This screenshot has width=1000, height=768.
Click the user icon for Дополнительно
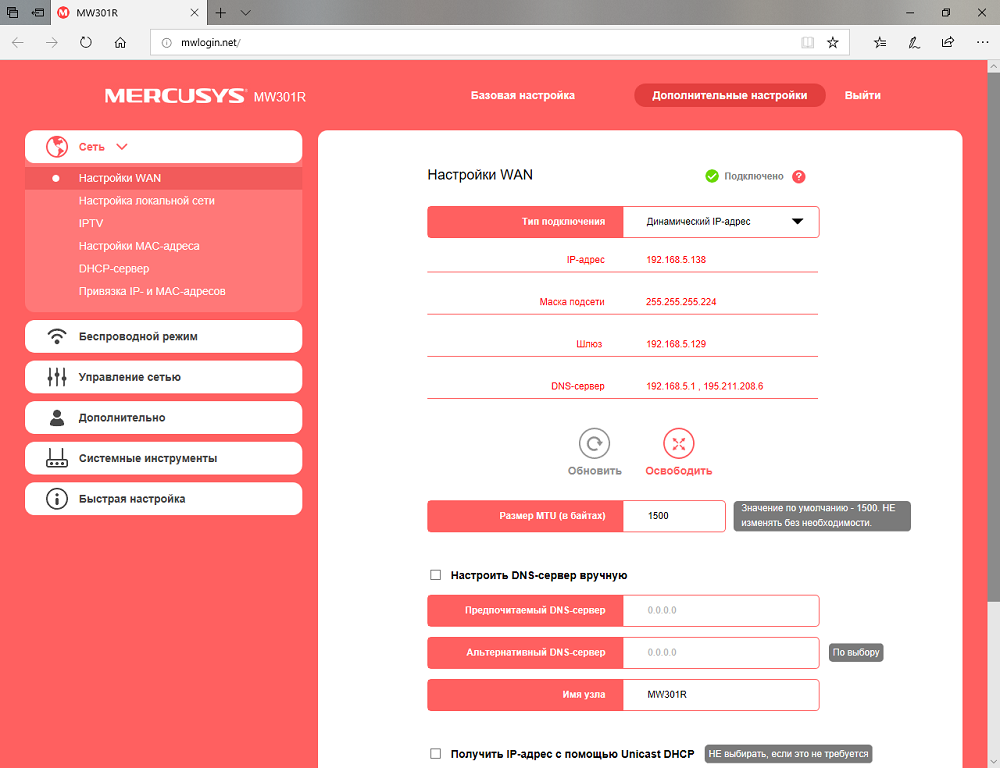coord(57,418)
